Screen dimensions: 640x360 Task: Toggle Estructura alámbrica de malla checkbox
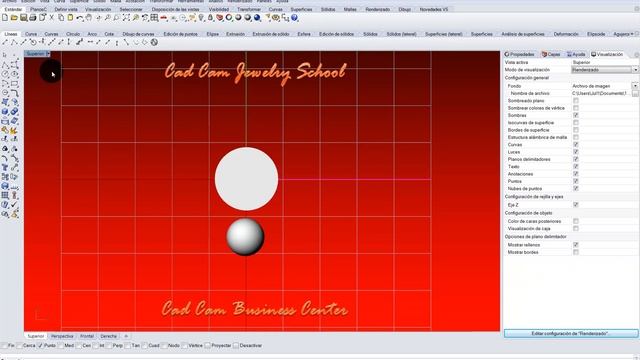point(576,137)
